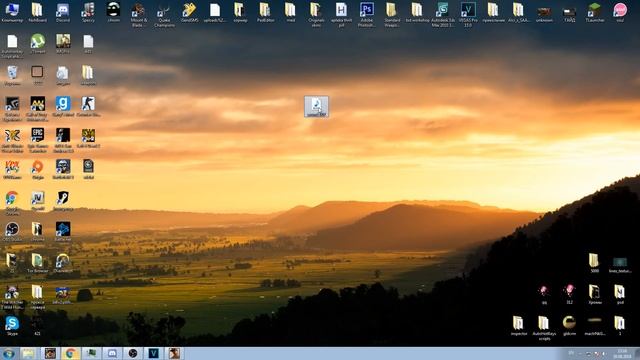Open File Explorer from taskbar
The image size is (640, 360).
point(29,353)
